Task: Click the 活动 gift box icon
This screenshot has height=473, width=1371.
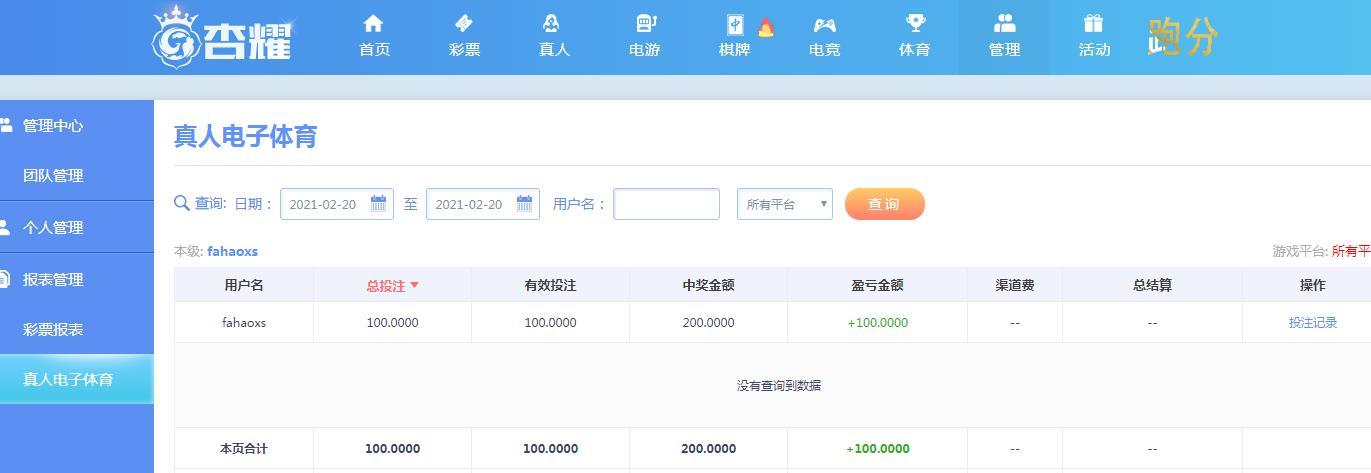Action: 1093,23
